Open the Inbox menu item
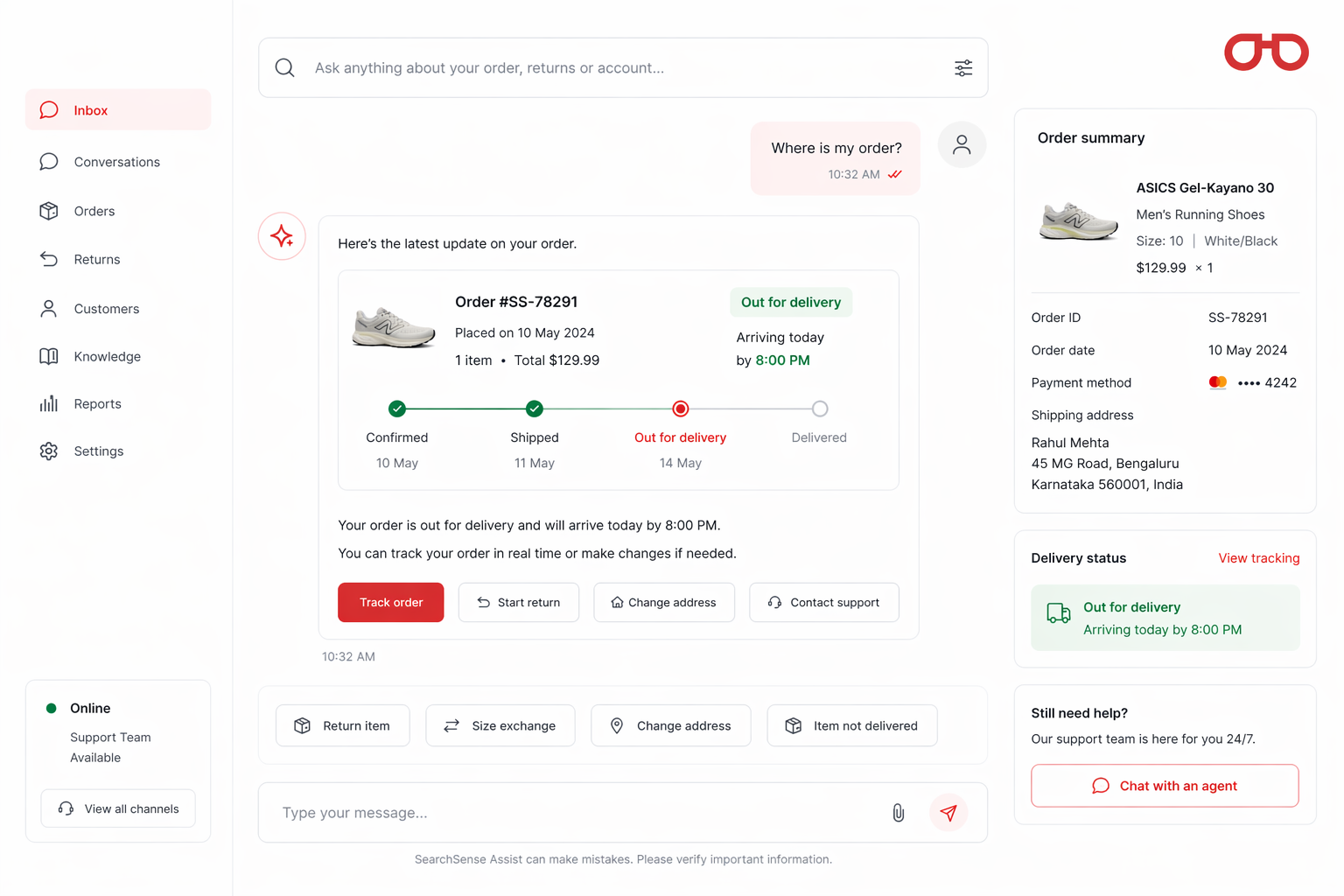Viewport: 1344px width, 896px height. point(118,110)
